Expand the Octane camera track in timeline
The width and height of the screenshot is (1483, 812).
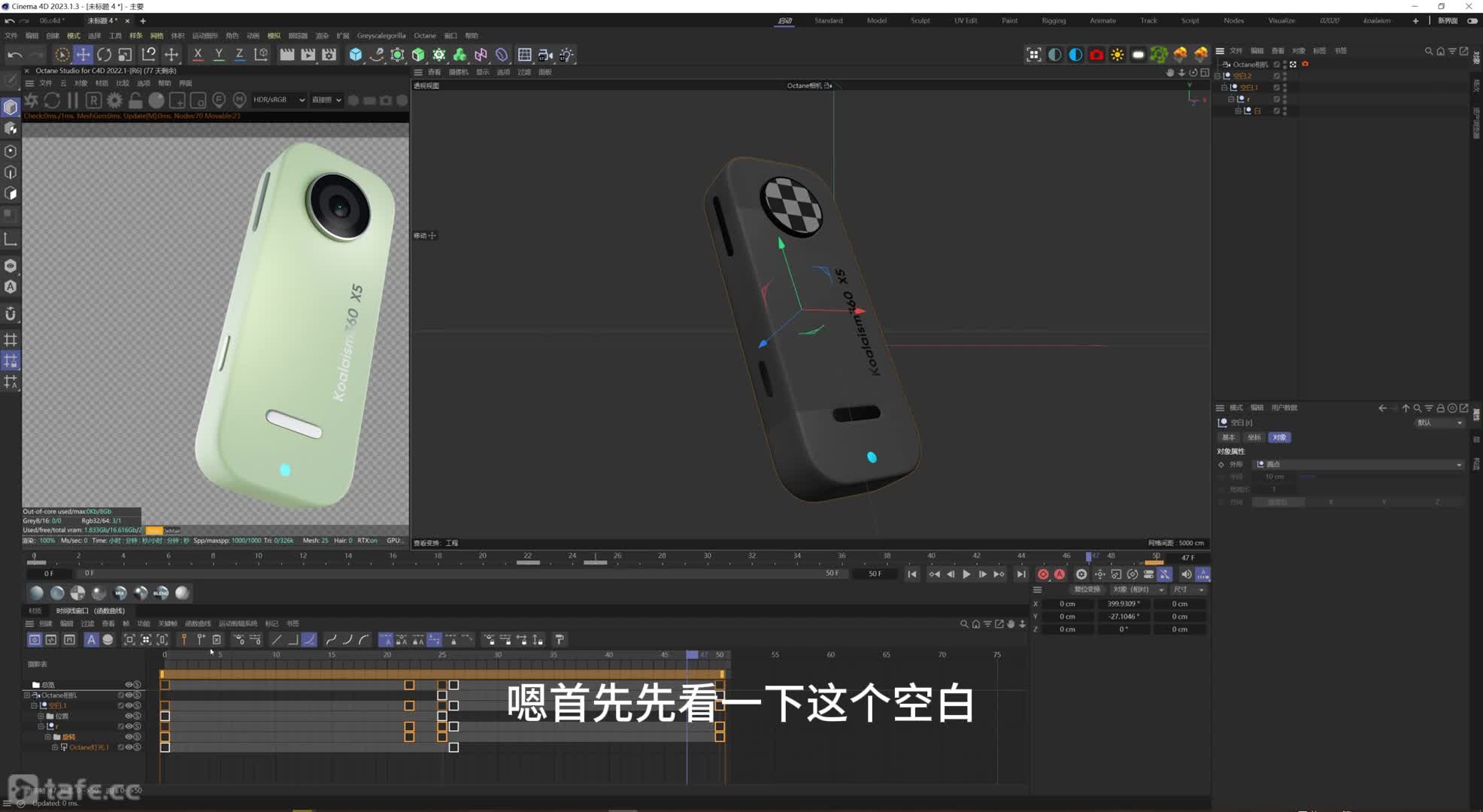pyautogui.click(x=27, y=695)
